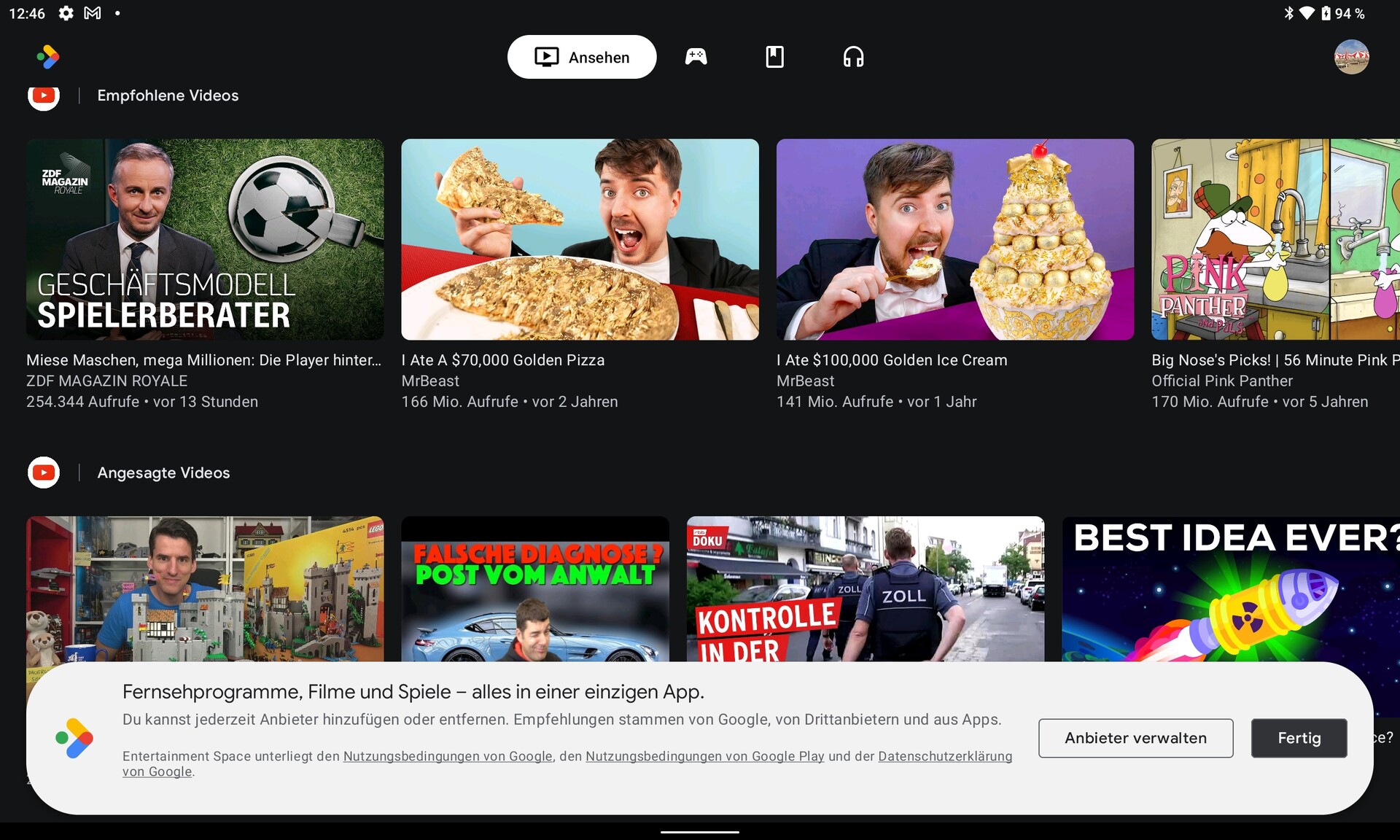This screenshot has width=1400, height=840.
Task: Open the Books tab bookmark icon
Action: pyautogui.click(x=774, y=57)
